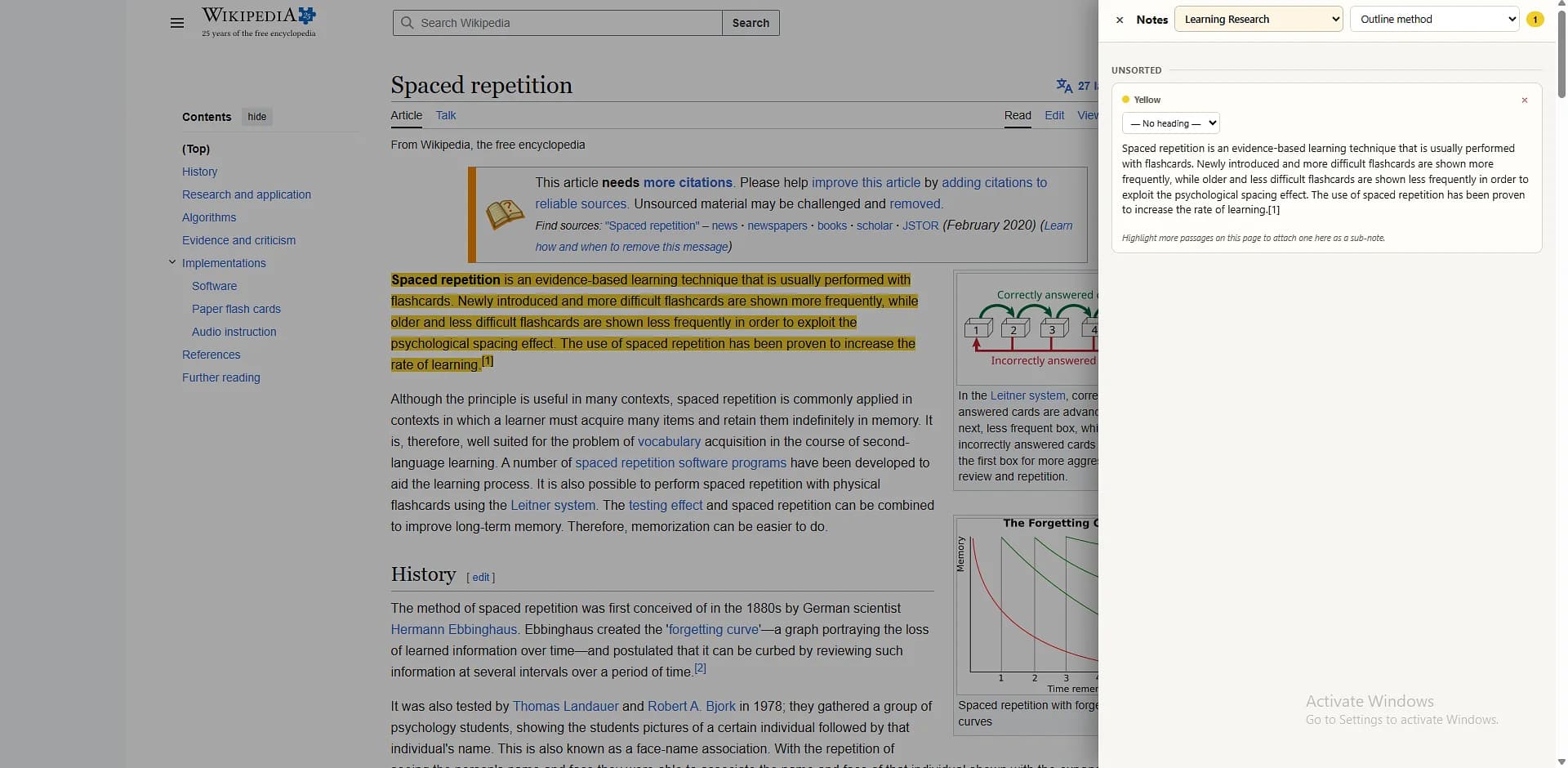Open the books sources link
Screen dimensions: 1568x768
pyautogui.click(x=831, y=225)
